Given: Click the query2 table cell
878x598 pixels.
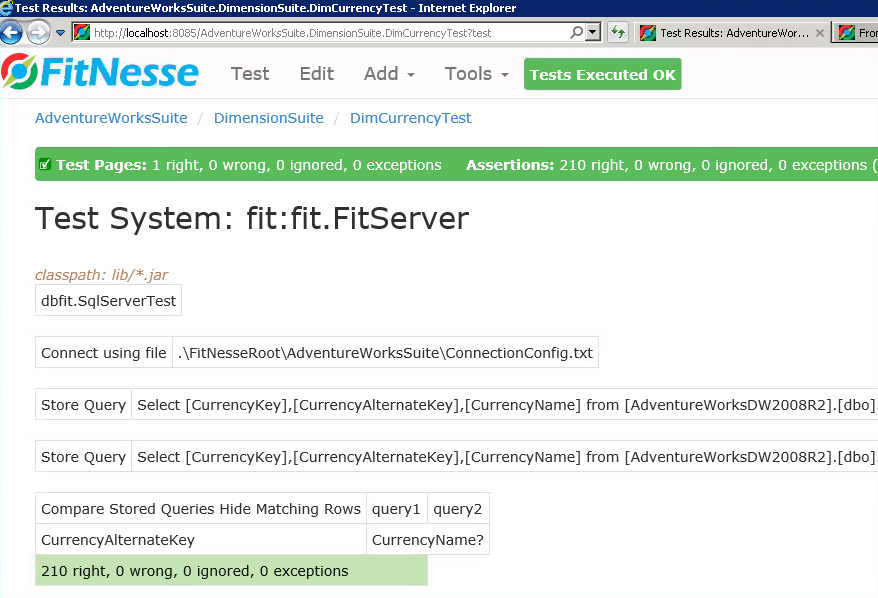Looking at the screenshot, I should [x=458, y=508].
